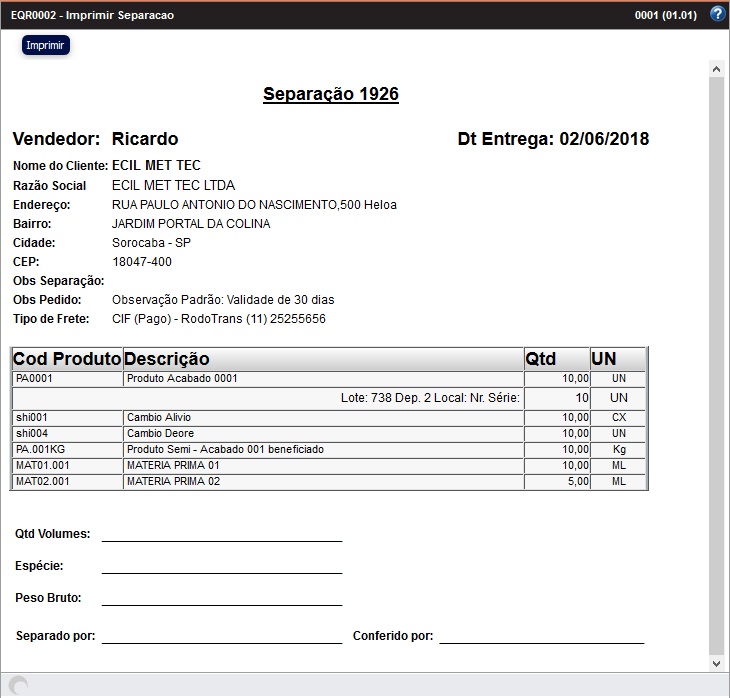Click the scrollbar down arrow
This screenshot has width=730, height=698.
pos(716,664)
